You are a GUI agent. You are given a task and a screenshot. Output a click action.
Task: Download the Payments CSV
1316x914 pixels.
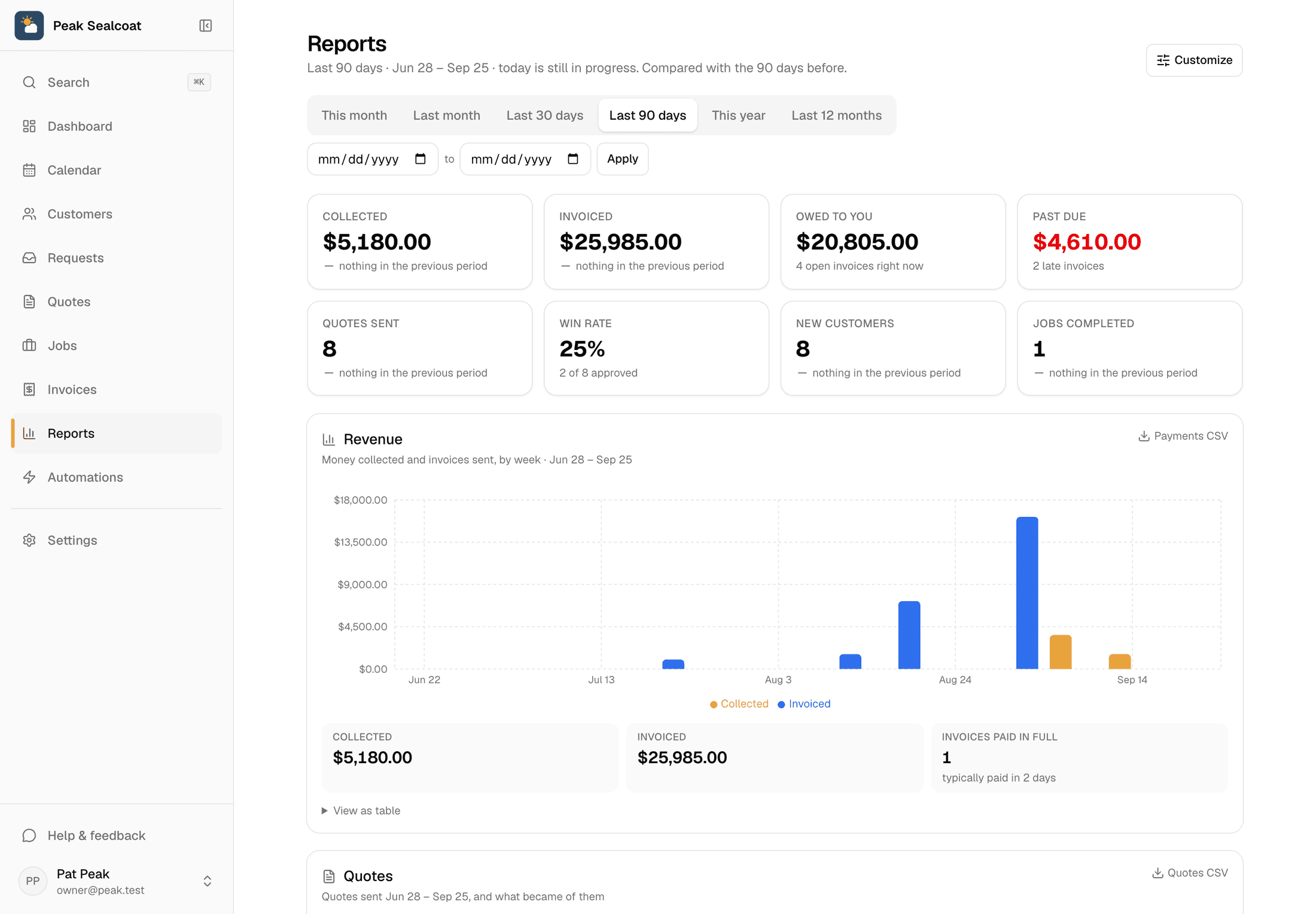pos(1183,436)
